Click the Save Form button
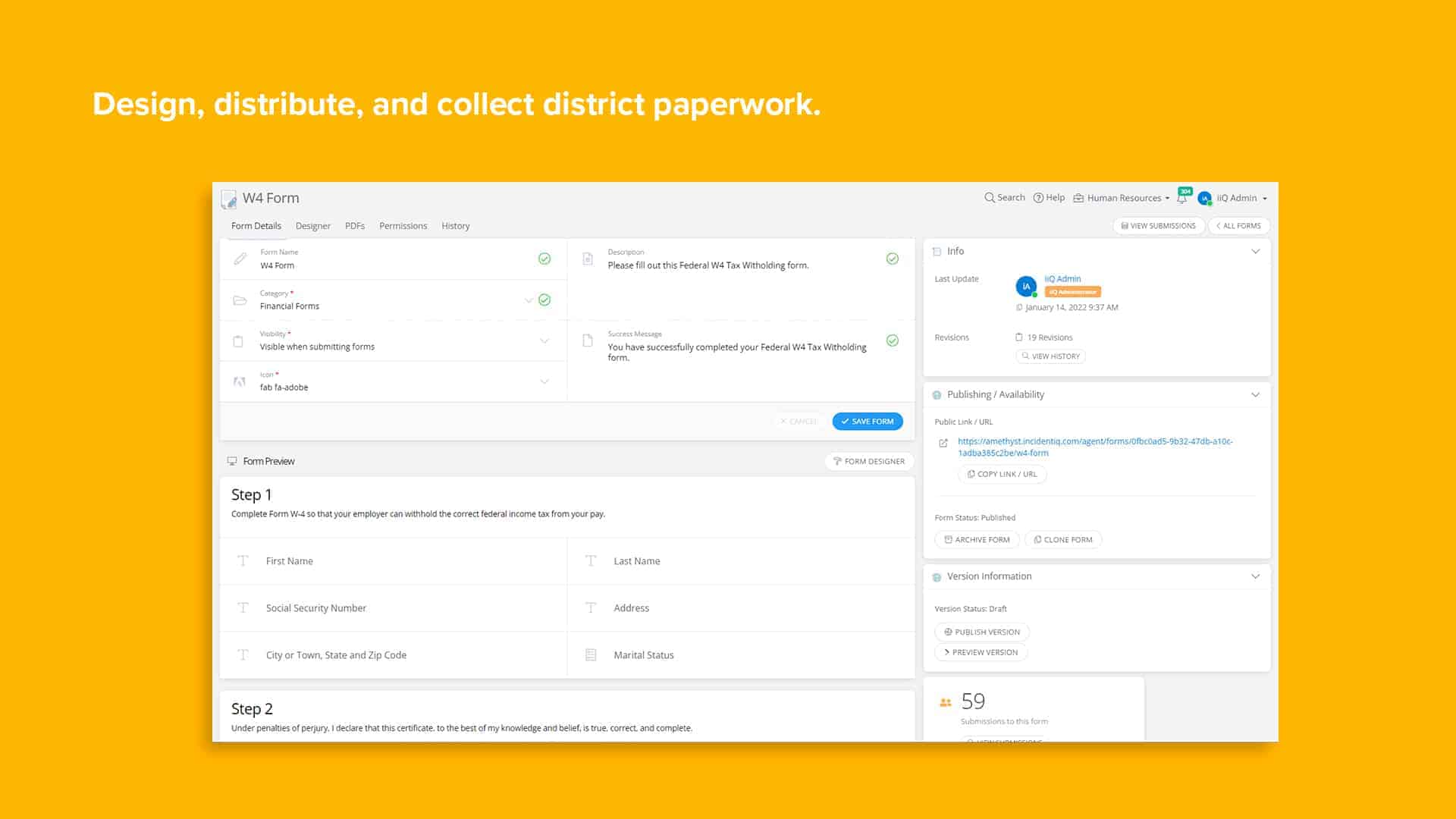 click(x=867, y=421)
